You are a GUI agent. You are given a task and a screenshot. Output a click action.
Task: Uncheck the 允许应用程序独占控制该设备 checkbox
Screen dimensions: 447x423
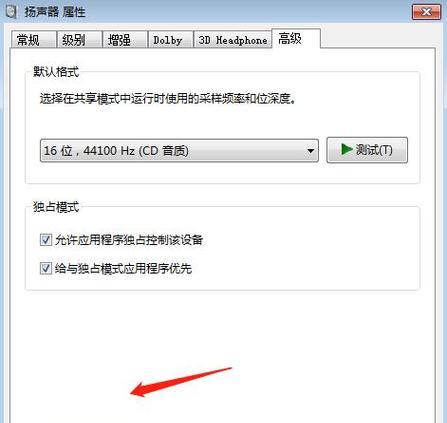tap(46, 240)
